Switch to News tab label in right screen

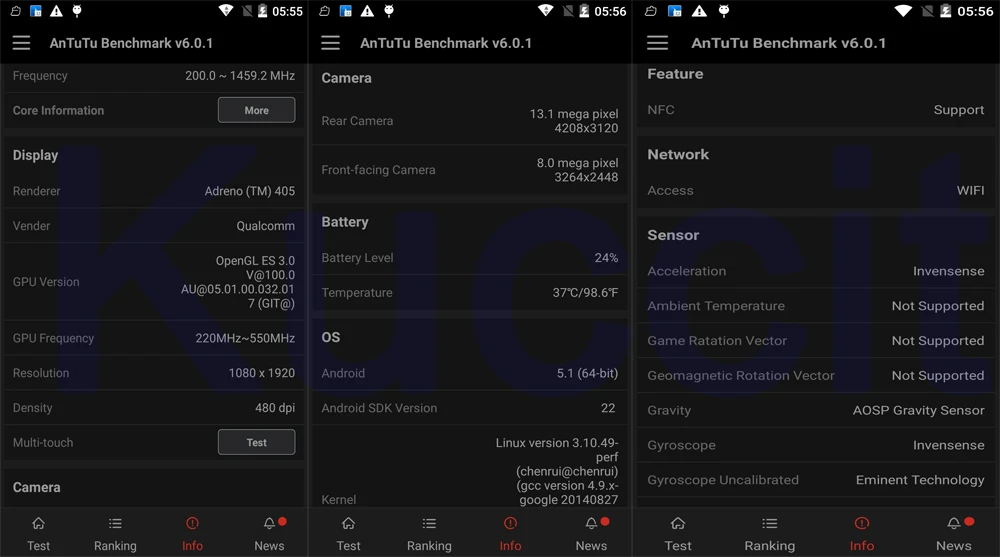(953, 546)
